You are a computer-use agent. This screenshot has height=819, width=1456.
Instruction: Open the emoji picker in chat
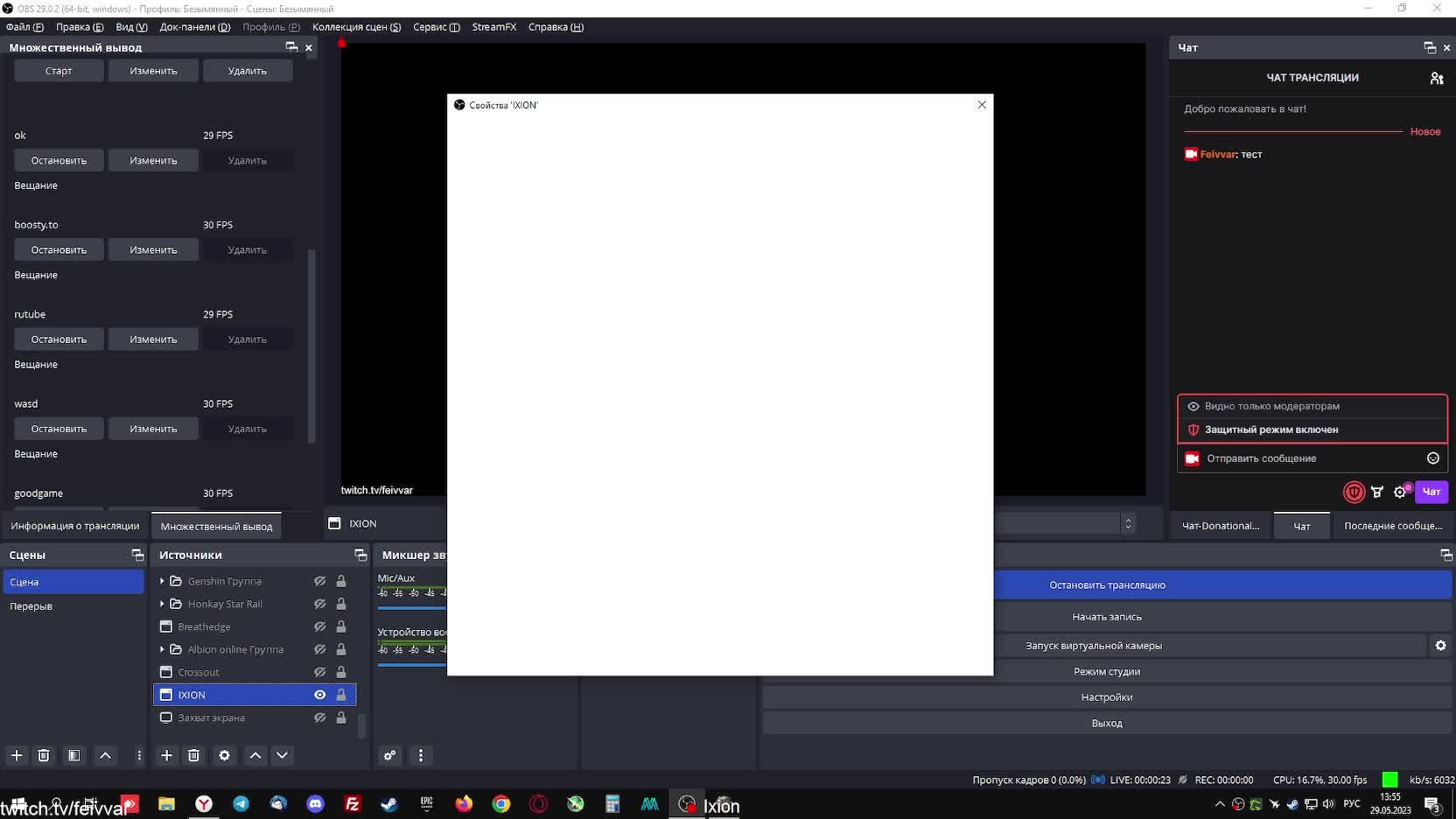1432,458
